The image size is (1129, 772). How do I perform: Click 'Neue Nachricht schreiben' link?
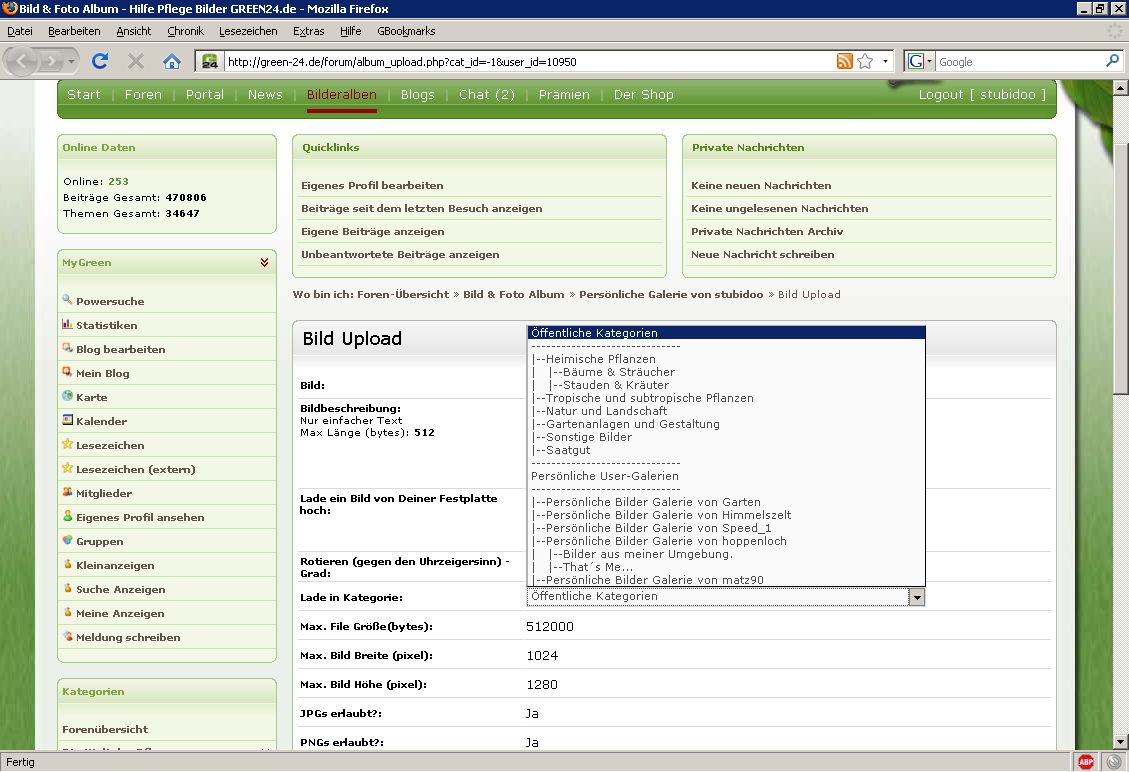[762, 255]
